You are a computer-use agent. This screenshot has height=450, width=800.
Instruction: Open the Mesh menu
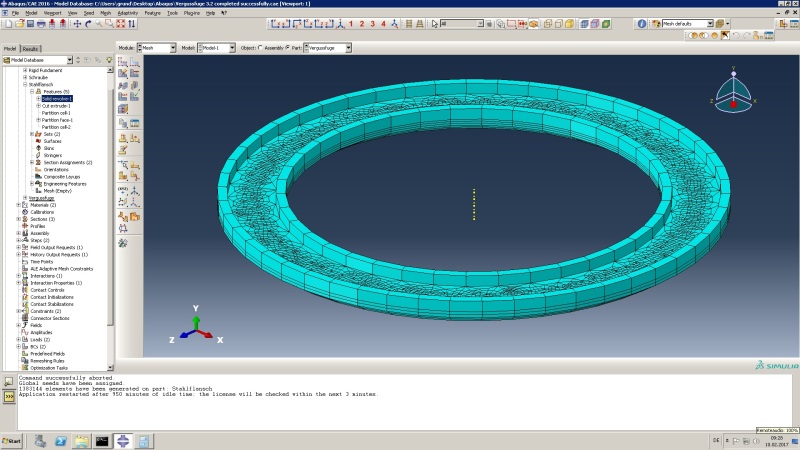106,13
